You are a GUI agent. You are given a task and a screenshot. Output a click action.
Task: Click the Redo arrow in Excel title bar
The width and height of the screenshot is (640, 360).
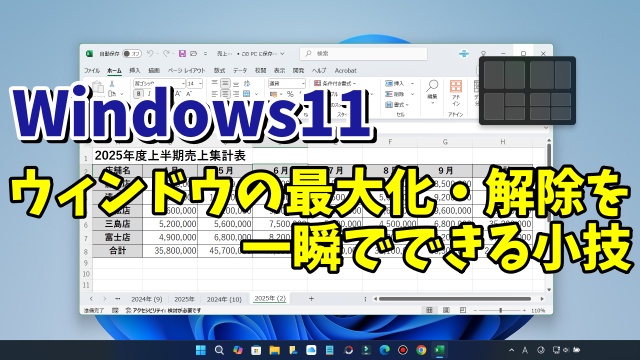(166, 53)
